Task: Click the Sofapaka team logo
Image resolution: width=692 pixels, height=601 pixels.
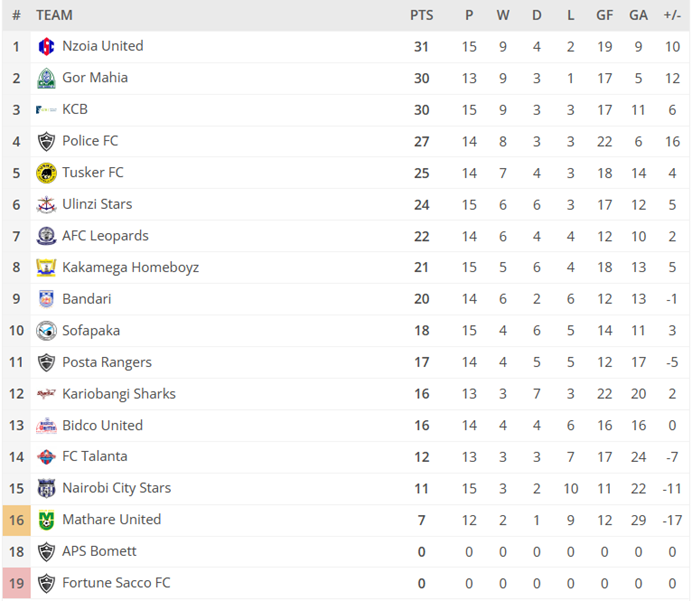Action: click(46, 331)
